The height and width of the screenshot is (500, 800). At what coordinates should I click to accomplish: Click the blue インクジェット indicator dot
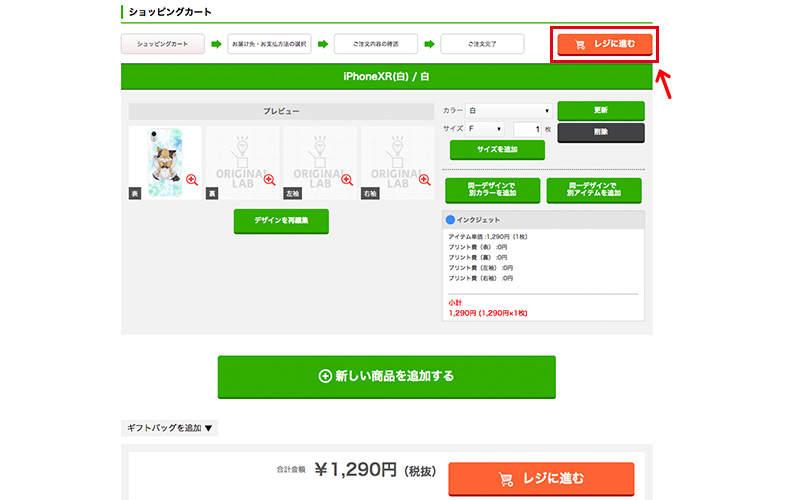451,220
